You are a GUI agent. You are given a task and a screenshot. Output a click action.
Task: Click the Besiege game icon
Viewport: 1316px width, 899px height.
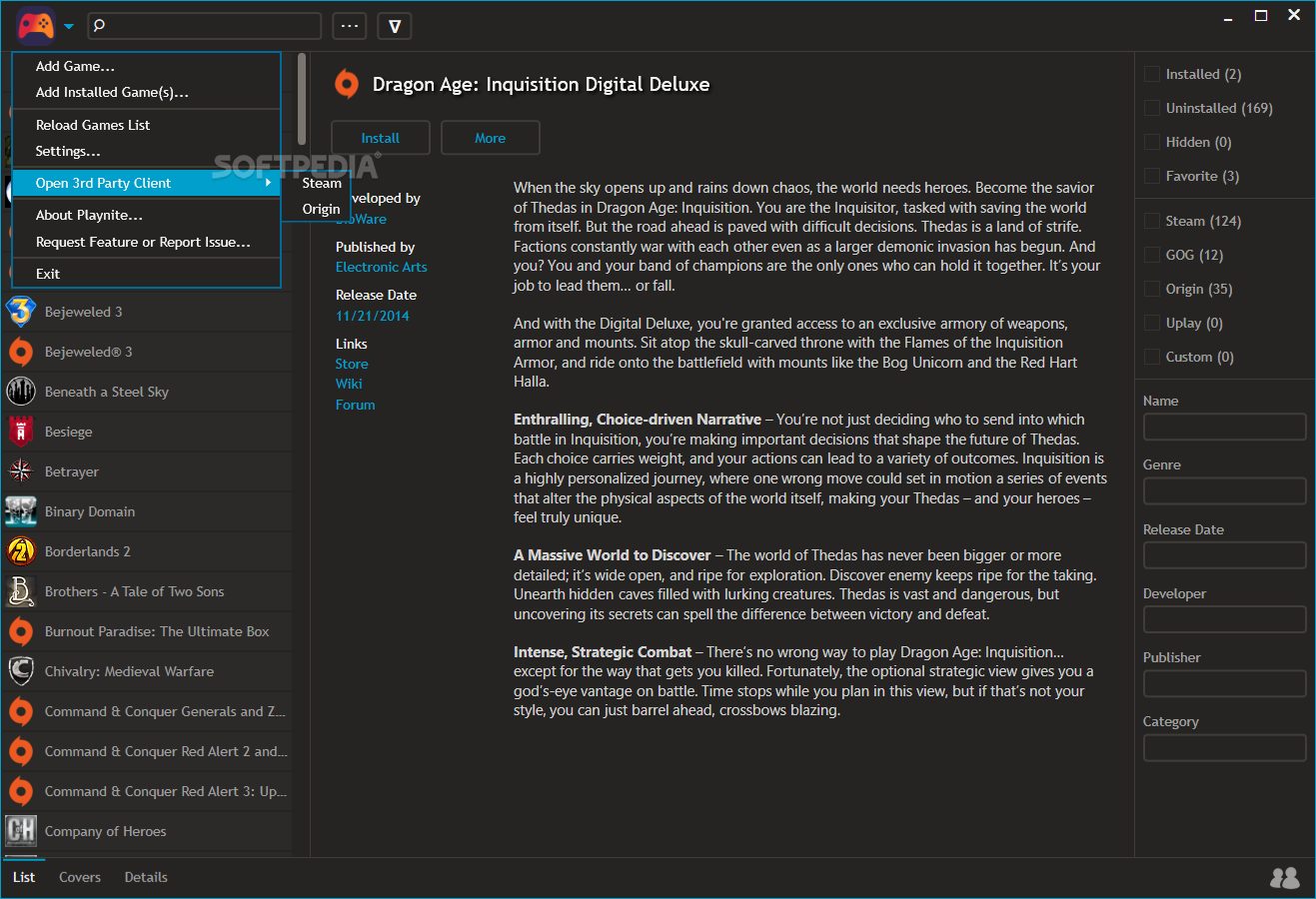pos(21,432)
